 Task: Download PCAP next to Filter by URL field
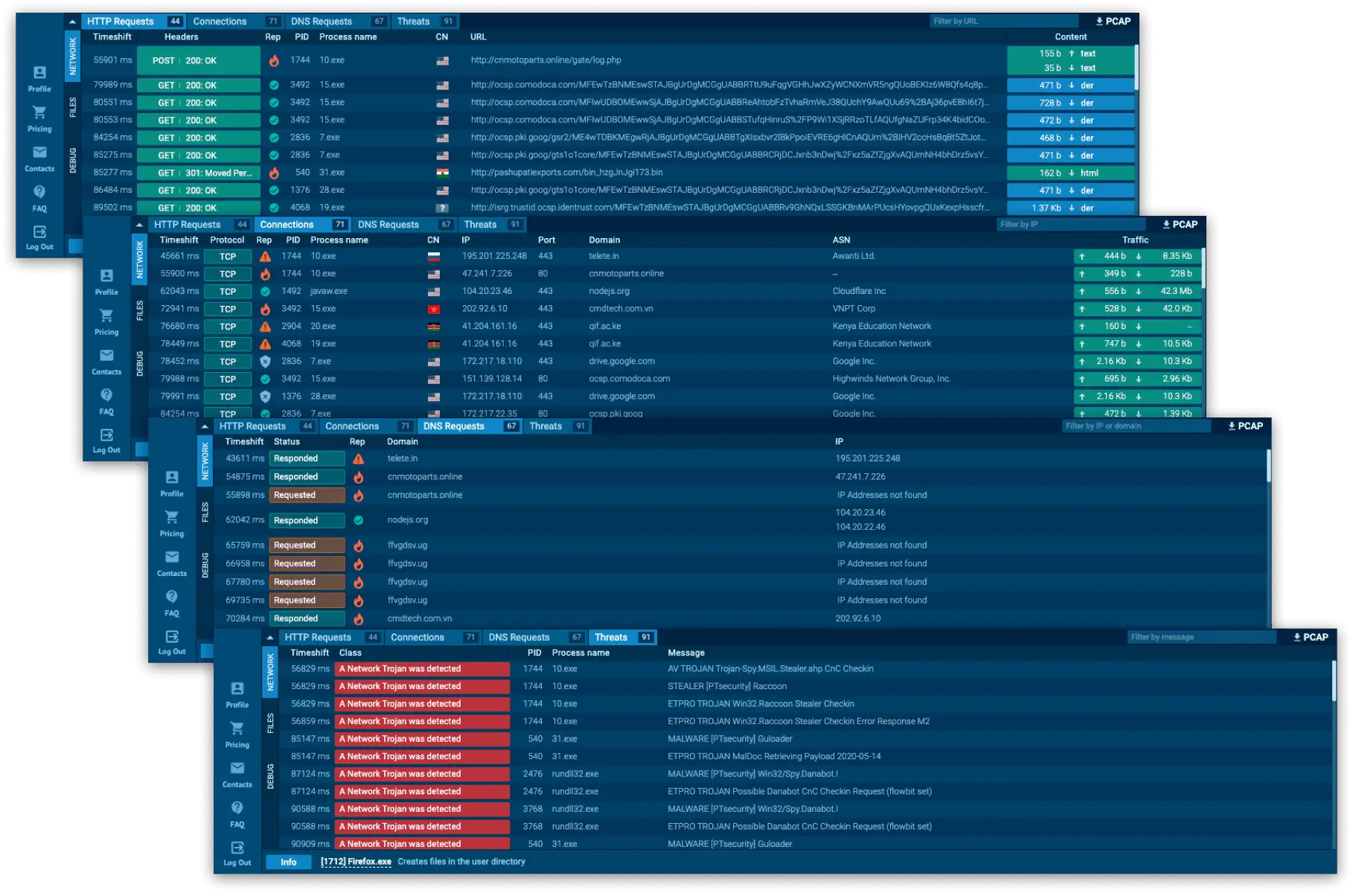coord(1113,21)
